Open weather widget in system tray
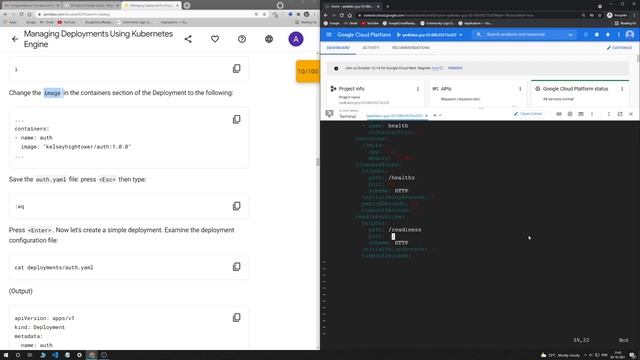 coord(560,355)
